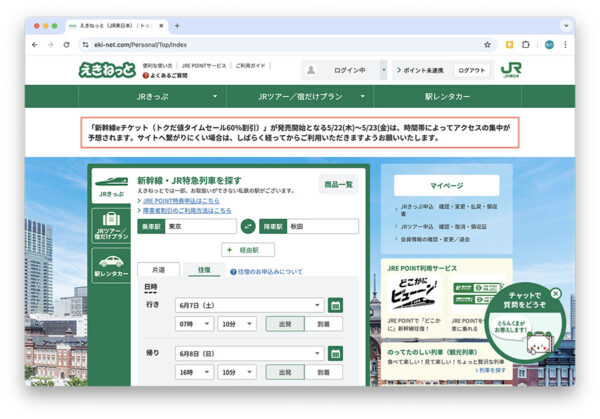Viewport: 600px width, 419px height.
Task: Open the Chrome three-dot menu
Action: point(565,45)
